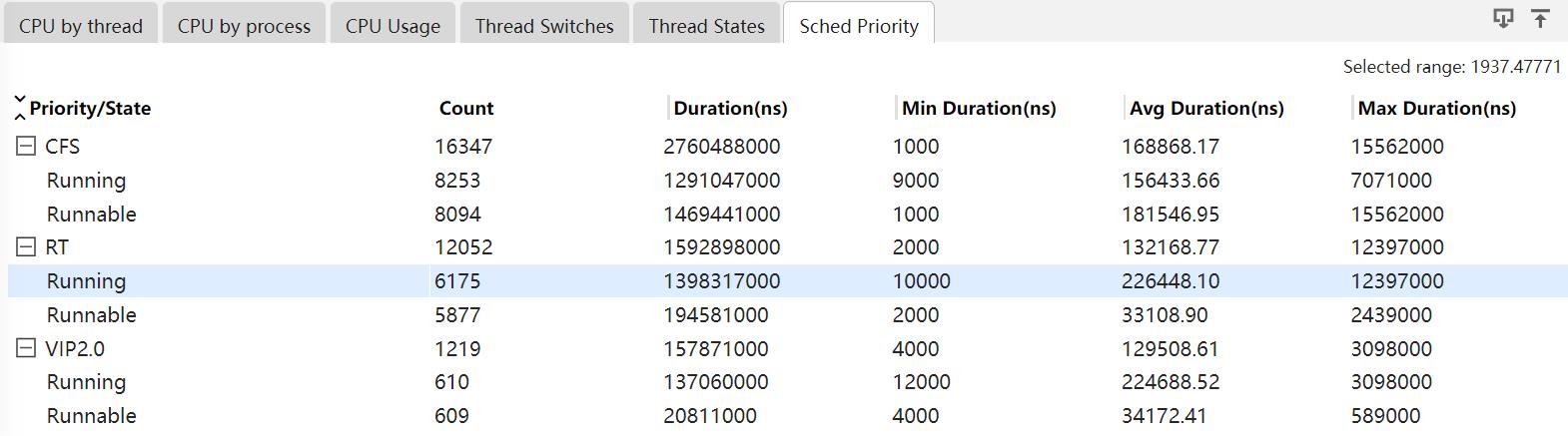Viewport: 1568px width, 436px height.
Task: Select the Runnable row under RT
Action: [92, 315]
